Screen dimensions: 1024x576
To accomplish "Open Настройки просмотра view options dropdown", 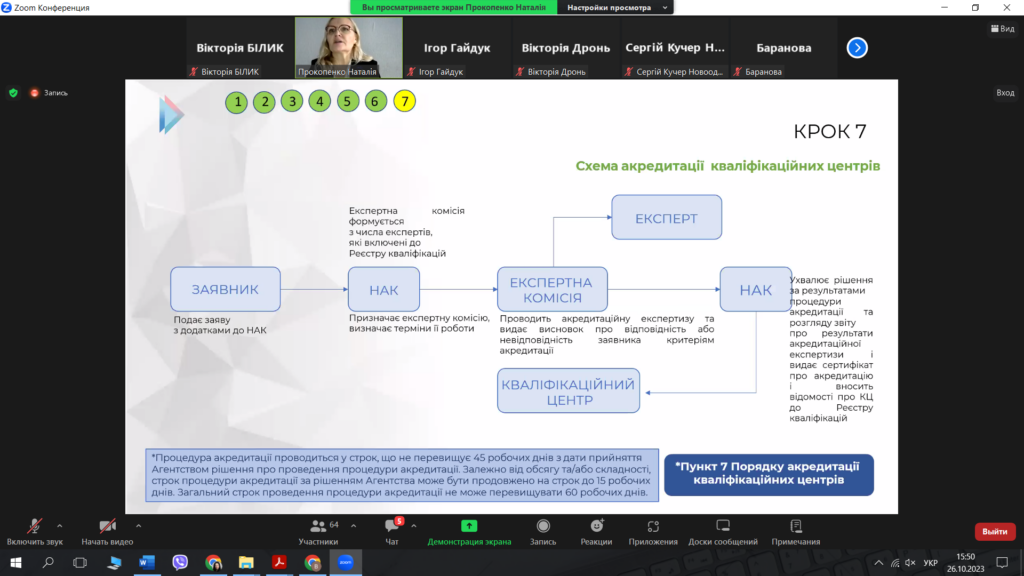I will 614,7.
